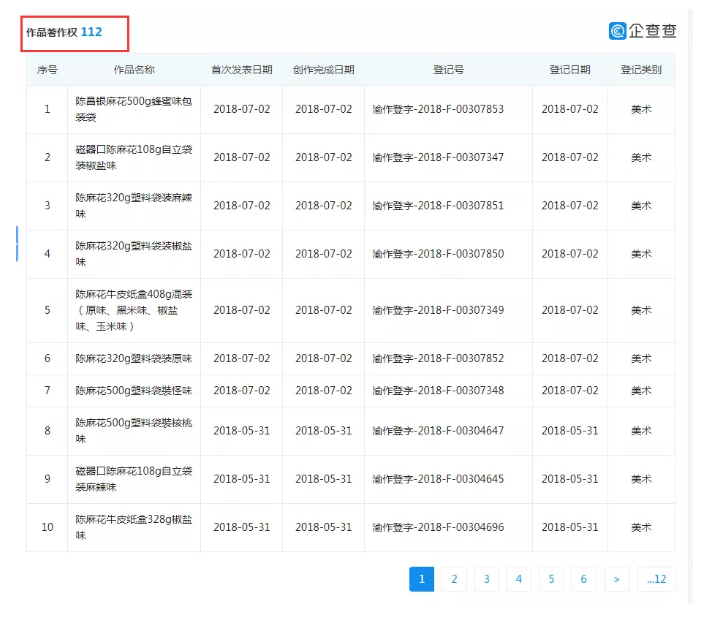This screenshot has height=617, width=710.
Task: Click the next page arrow button
Action: (x=616, y=579)
